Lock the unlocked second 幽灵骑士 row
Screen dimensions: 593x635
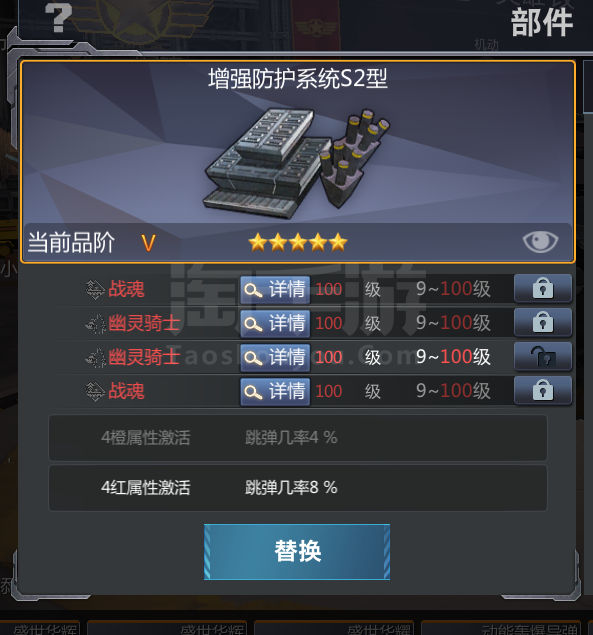543,356
